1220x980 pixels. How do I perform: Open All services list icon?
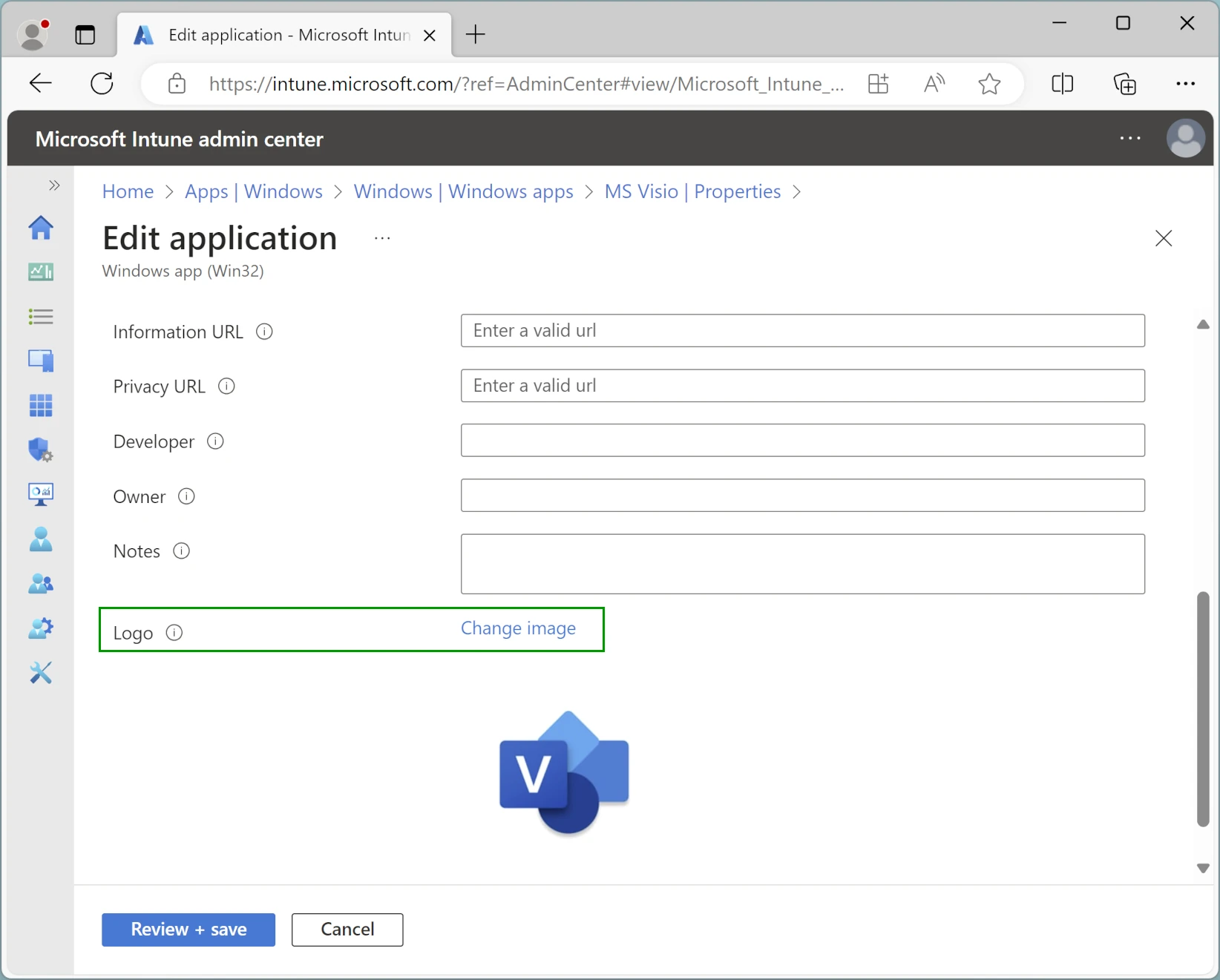[41, 317]
